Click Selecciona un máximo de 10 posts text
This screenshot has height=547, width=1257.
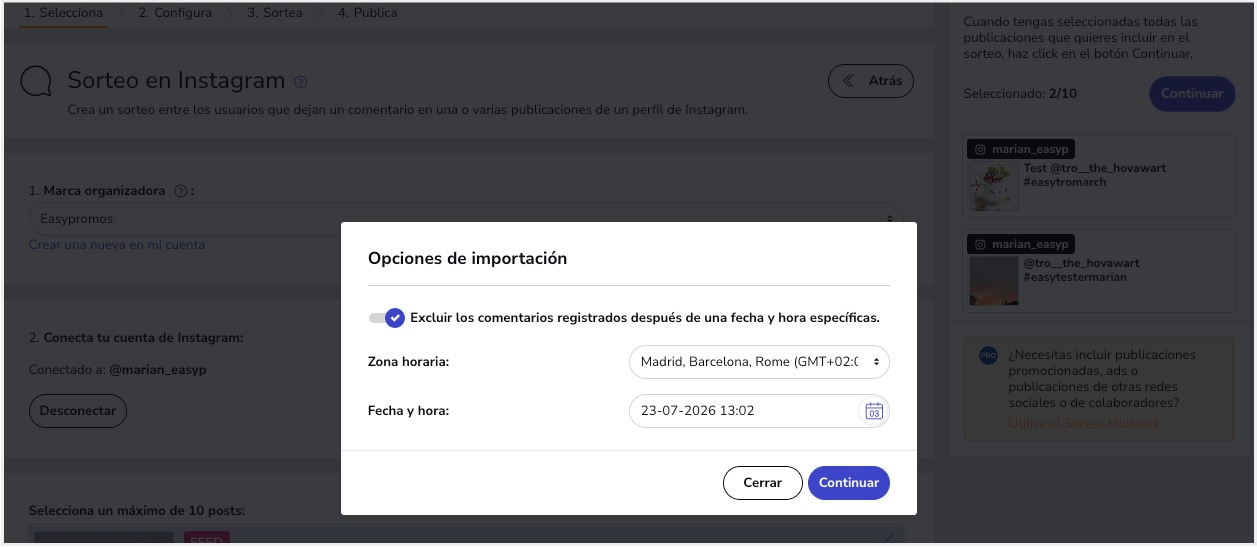click(137, 511)
